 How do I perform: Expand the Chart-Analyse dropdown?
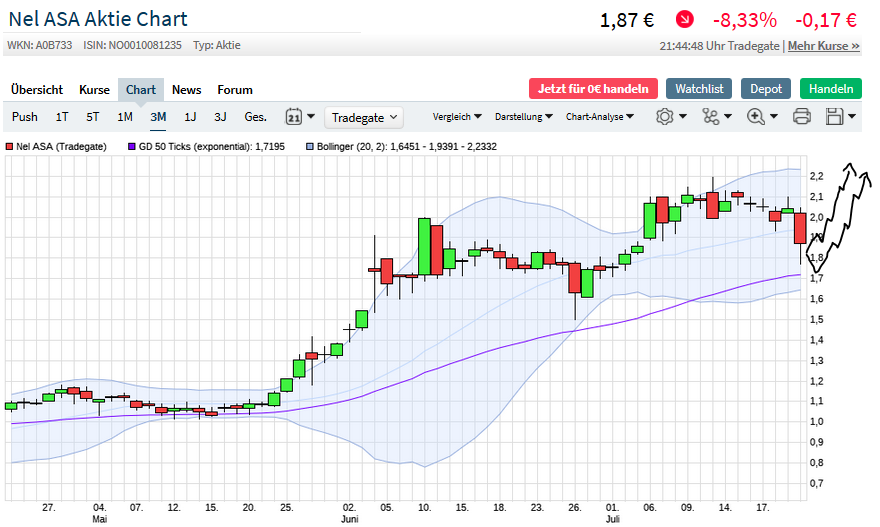pyautogui.click(x=600, y=117)
